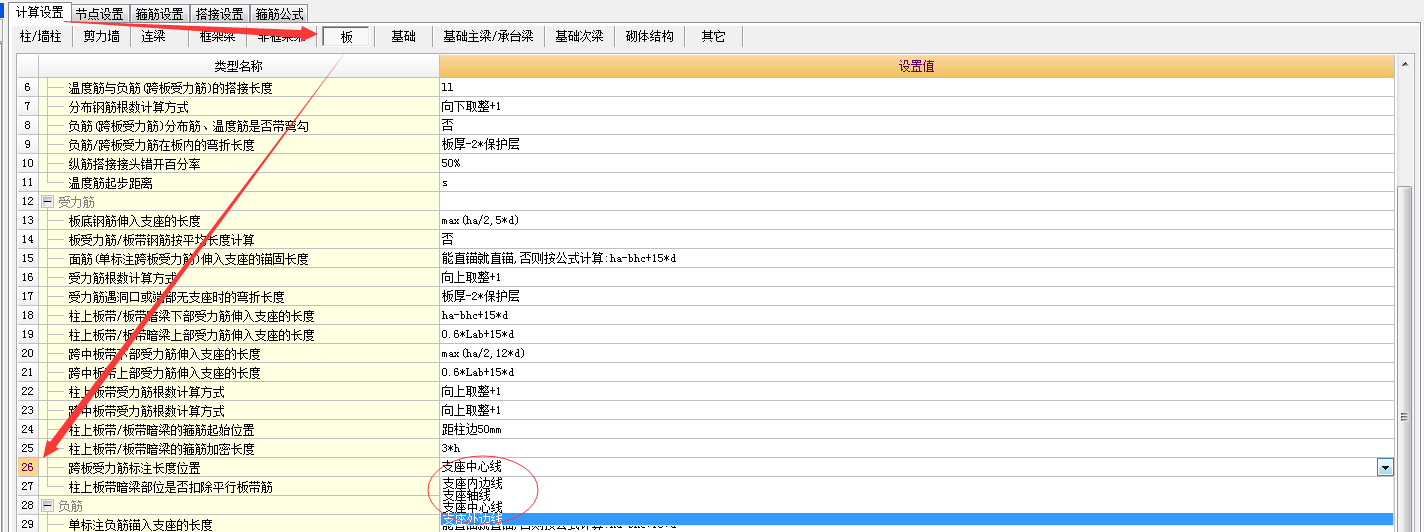Viewport: 1424px width, 532px height.
Task: Choose 支座内边线 from the dropdown list
Action: pos(472,483)
